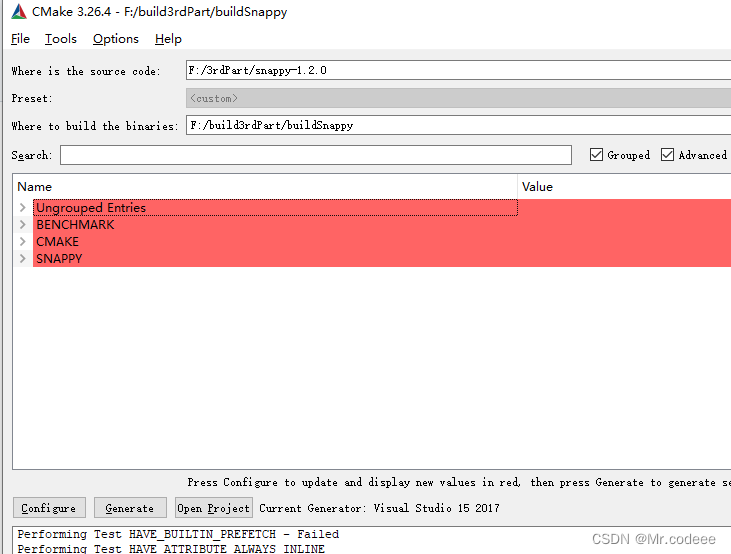Image resolution: width=731 pixels, height=554 pixels.
Task: Click the source code path field
Action: 458,70
